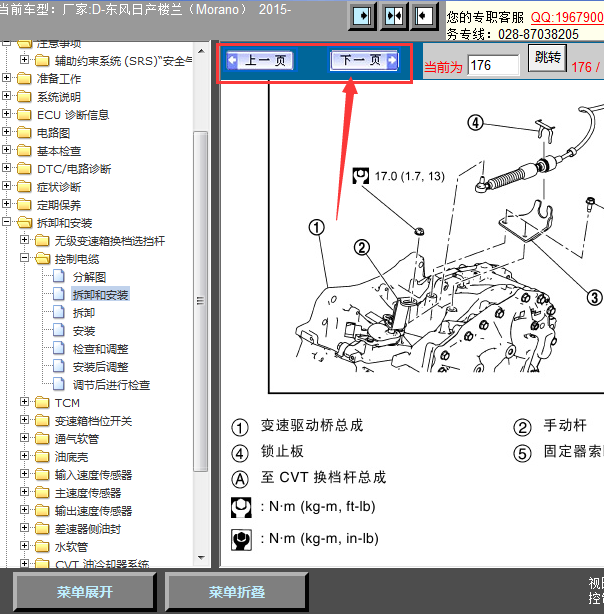The height and width of the screenshot is (614, 604).
Task: Click the 电路图 folder icon
Action: [24, 132]
